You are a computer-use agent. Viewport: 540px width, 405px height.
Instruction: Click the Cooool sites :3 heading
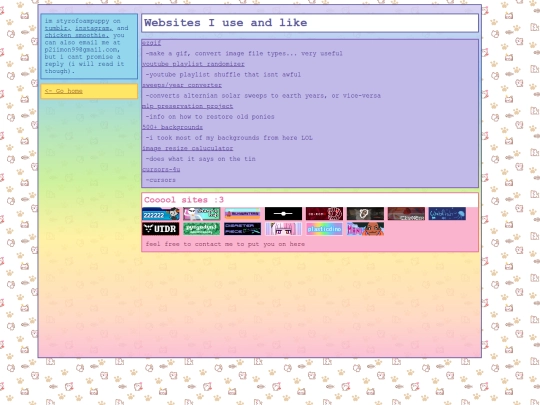point(184,200)
